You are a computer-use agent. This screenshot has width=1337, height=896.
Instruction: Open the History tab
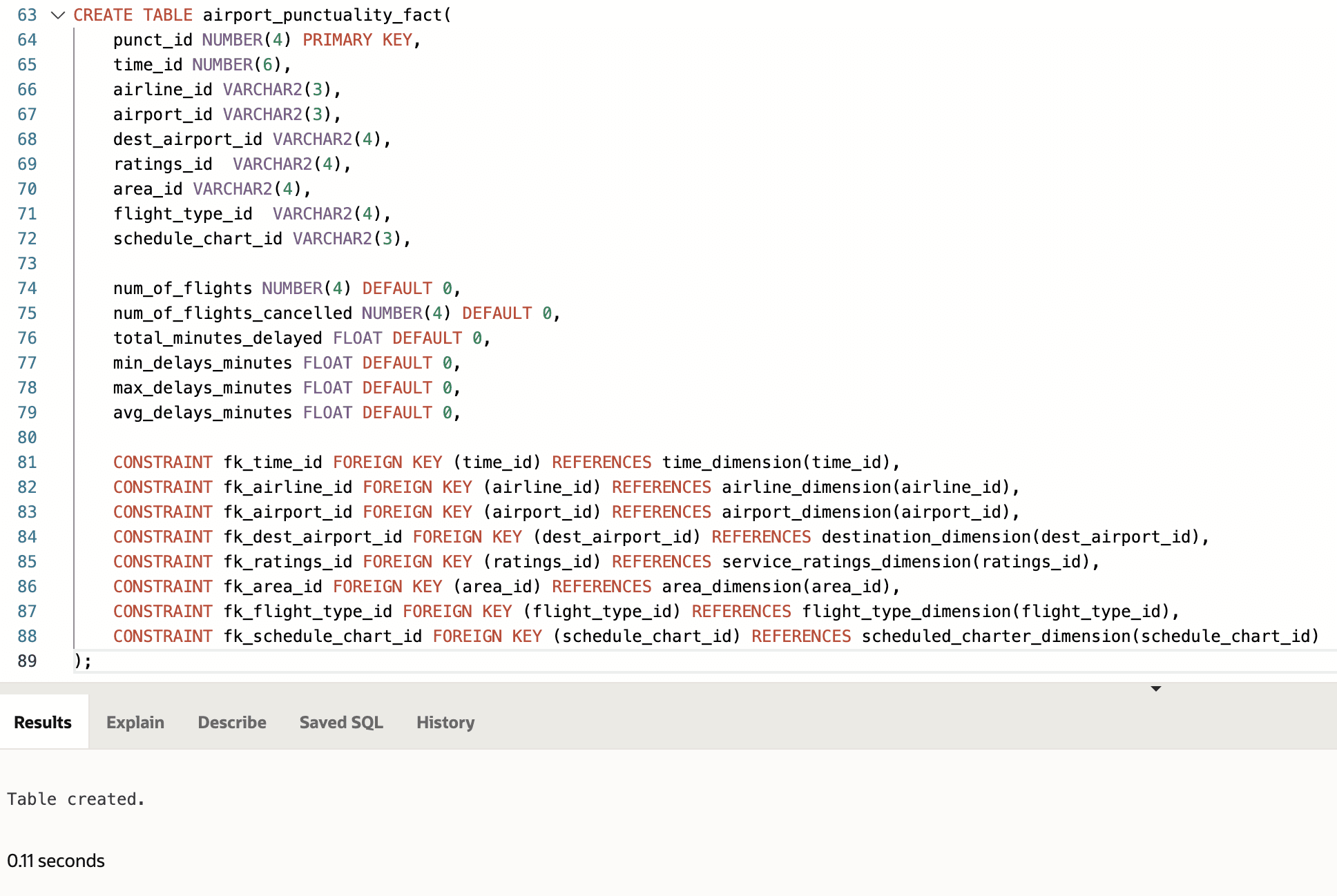pos(445,722)
